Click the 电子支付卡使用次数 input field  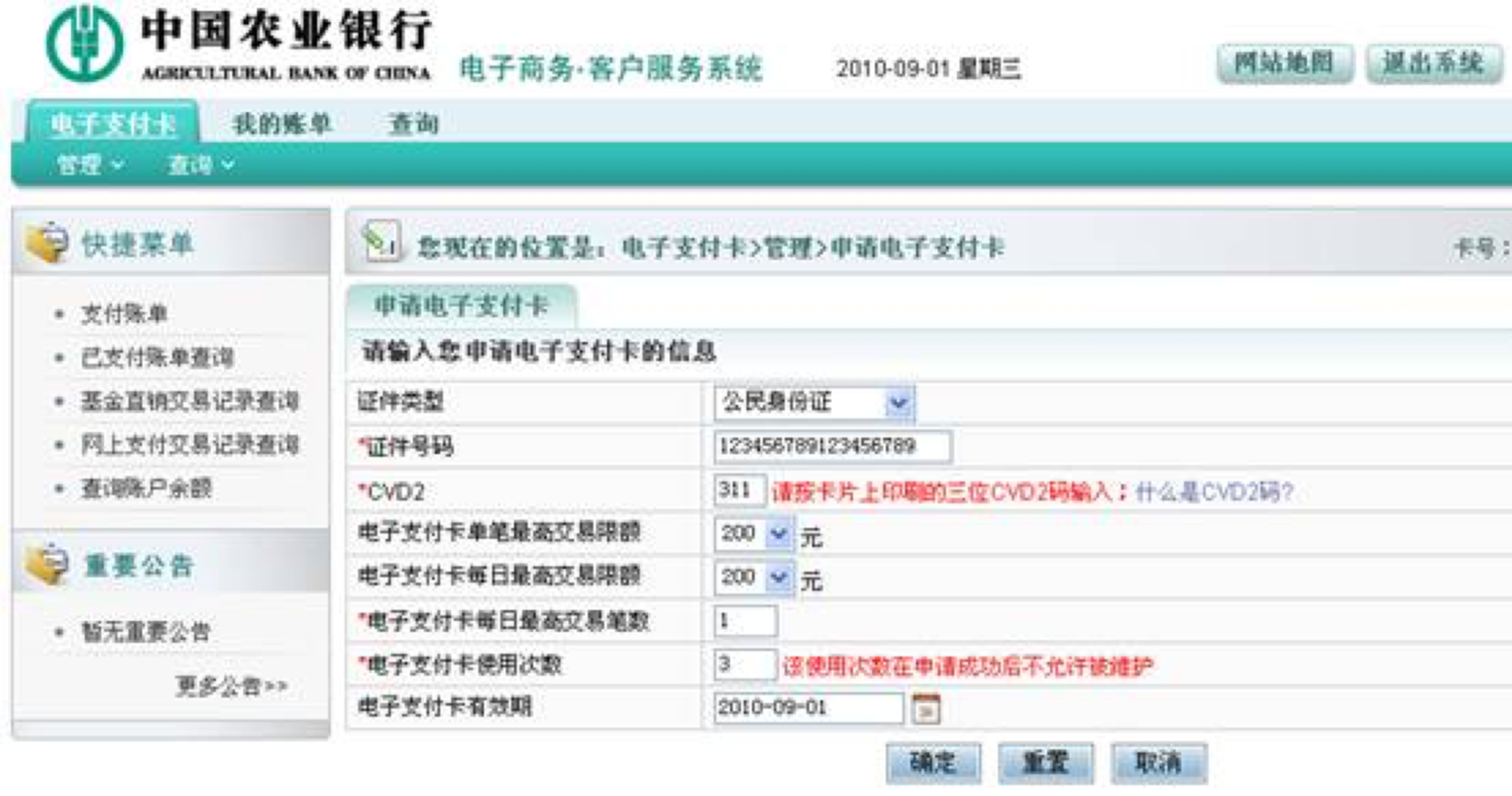click(746, 665)
